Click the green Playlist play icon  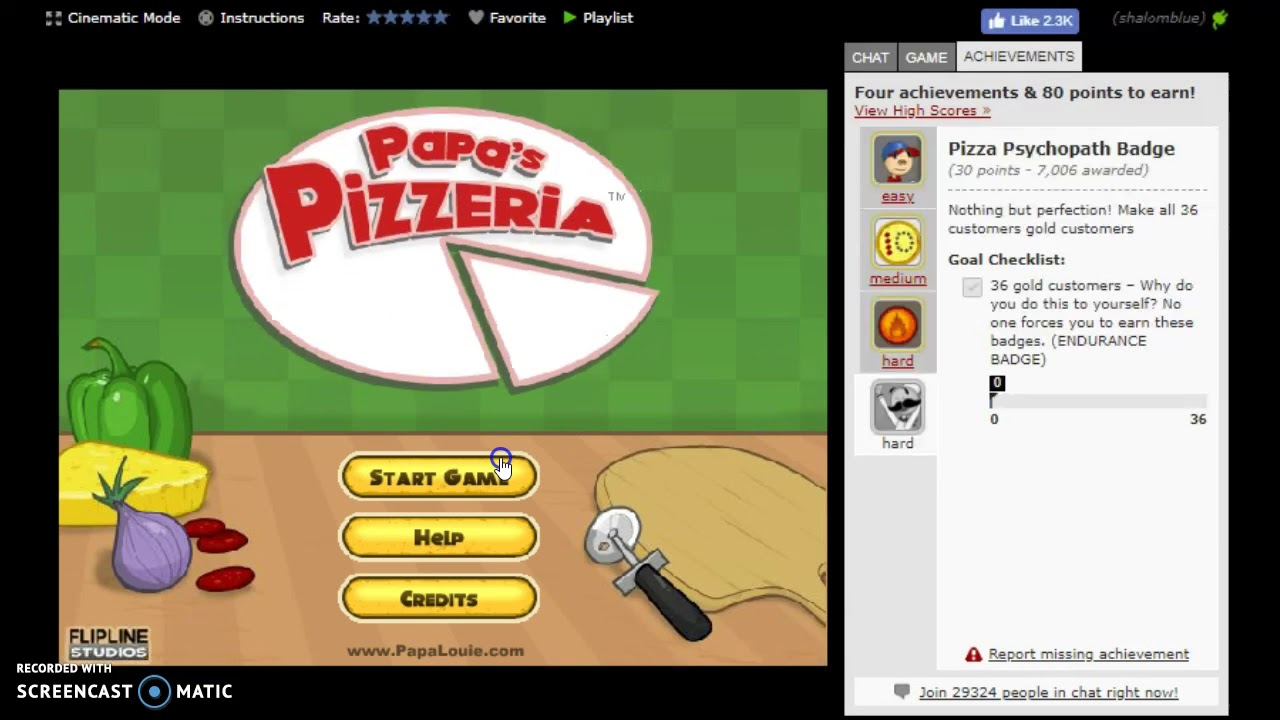coord(569,18)
